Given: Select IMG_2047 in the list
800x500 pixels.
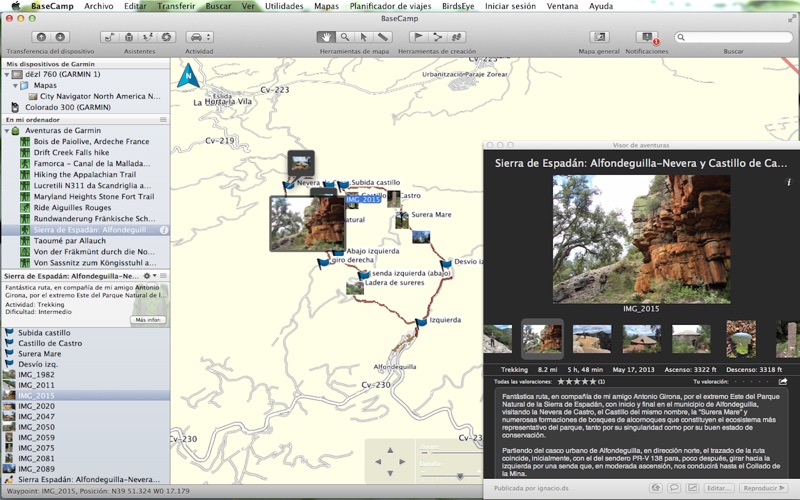Looking at the screenshot, I should pyautogui.click(x=36, y=417).
